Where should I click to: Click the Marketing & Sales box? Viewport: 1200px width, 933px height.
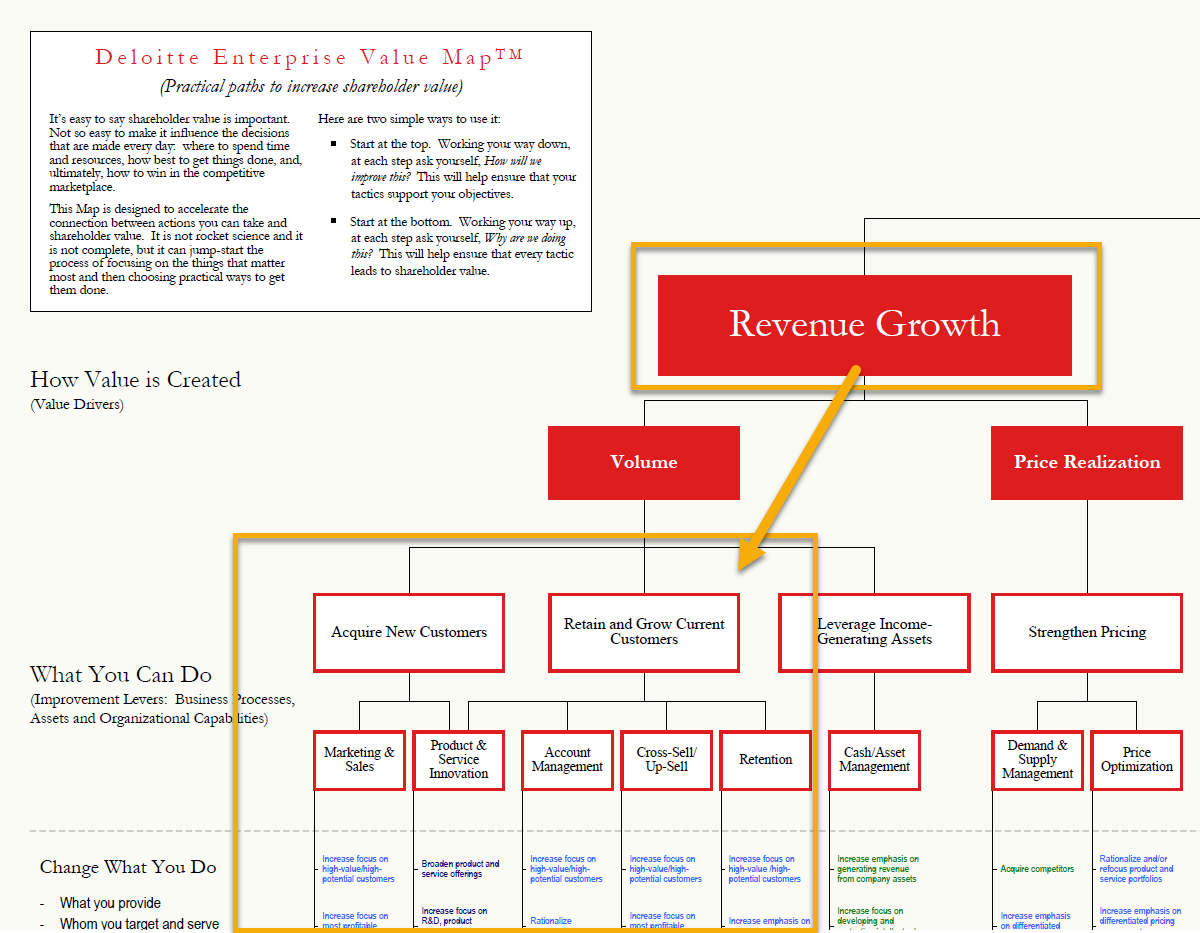point(359,760)
